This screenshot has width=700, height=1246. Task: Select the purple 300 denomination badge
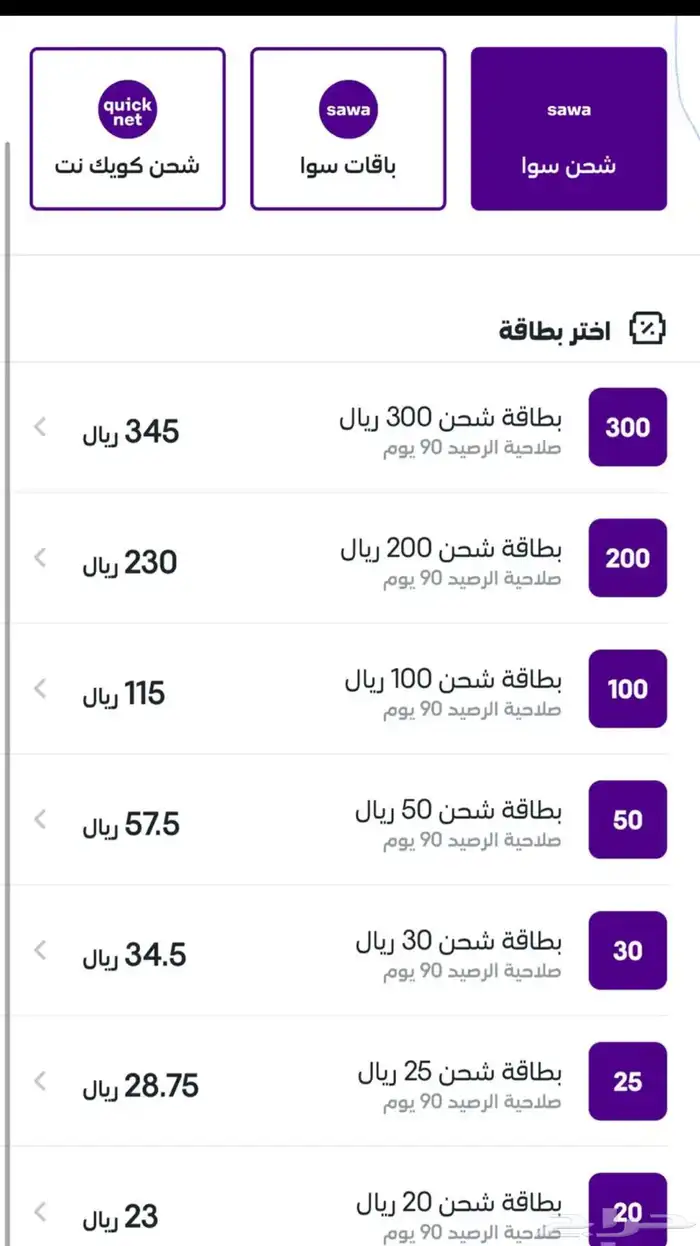[x=627, y=427]
